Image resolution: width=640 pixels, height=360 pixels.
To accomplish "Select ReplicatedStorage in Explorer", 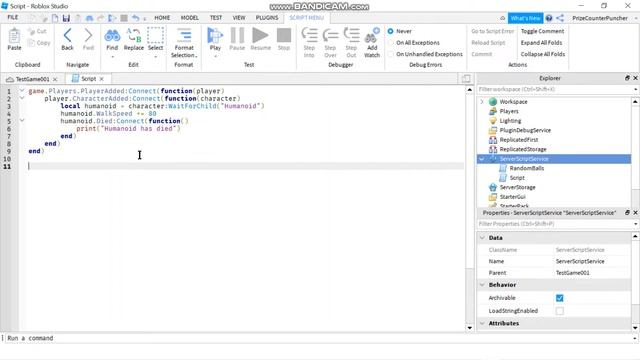I will (x=523, y=149).
